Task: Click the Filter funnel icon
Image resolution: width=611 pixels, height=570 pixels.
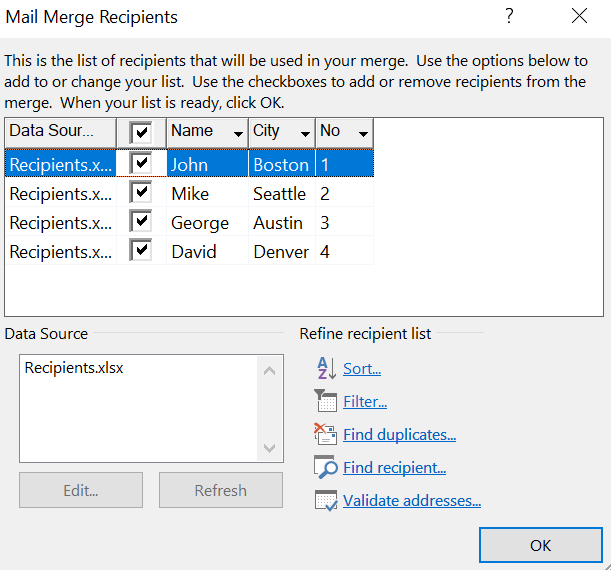Action: pyautogui.click(x=326, y=401)
